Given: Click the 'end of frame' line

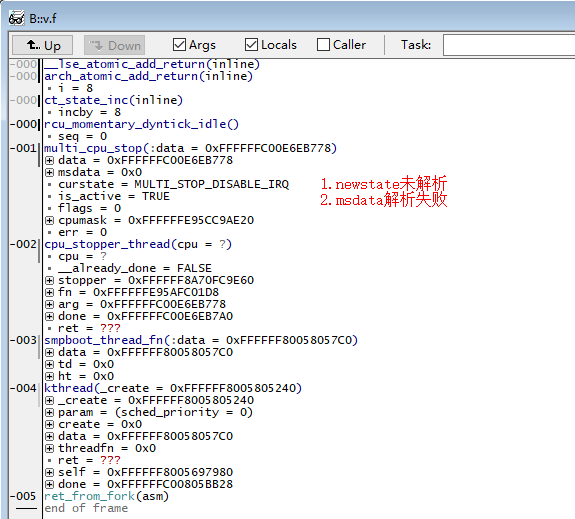Looking at the screenshot, I should pos(86,508).
